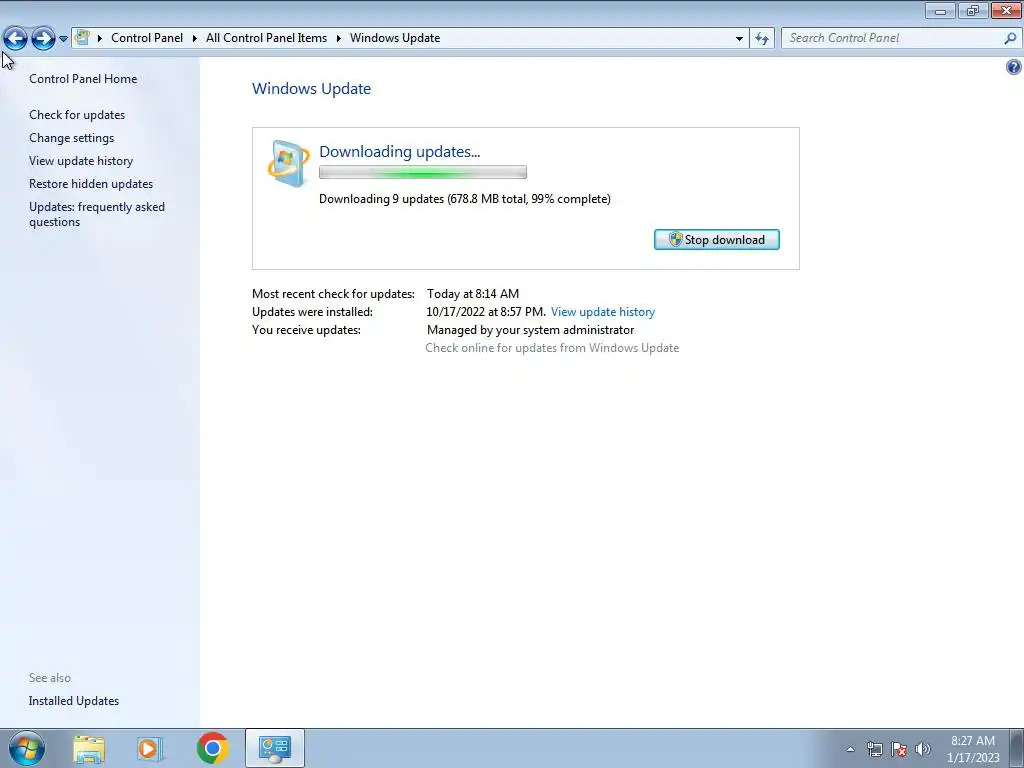Screen dimensions: 1024x768
Task: Click the shield icon on Stop download
Action: coord(675,240)
